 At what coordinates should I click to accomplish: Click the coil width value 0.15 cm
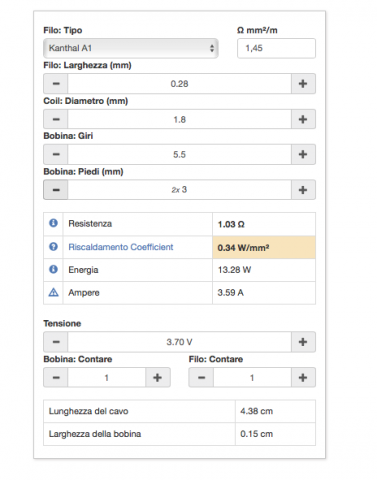[x=257, y=434]
